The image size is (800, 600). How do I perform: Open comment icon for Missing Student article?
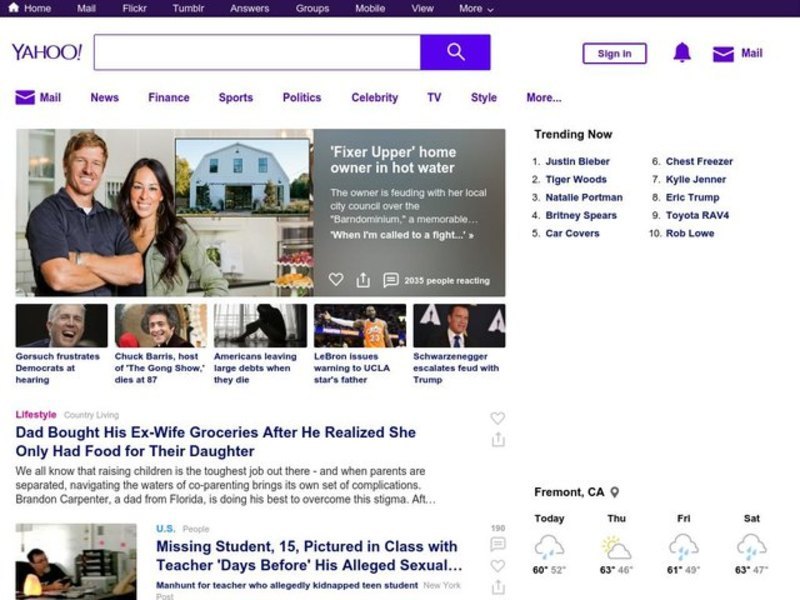(497, 544)
